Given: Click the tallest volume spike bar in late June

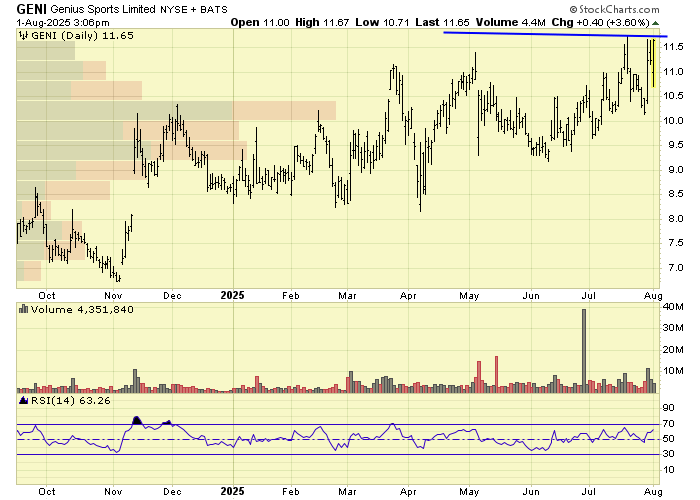Looking at the screenshot, I should pyautogui.click(x=584, y=350).
